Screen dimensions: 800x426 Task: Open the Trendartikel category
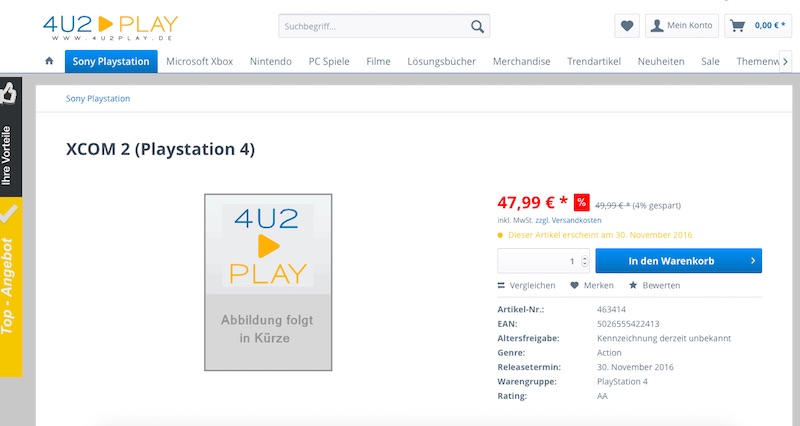click(594, 61)
